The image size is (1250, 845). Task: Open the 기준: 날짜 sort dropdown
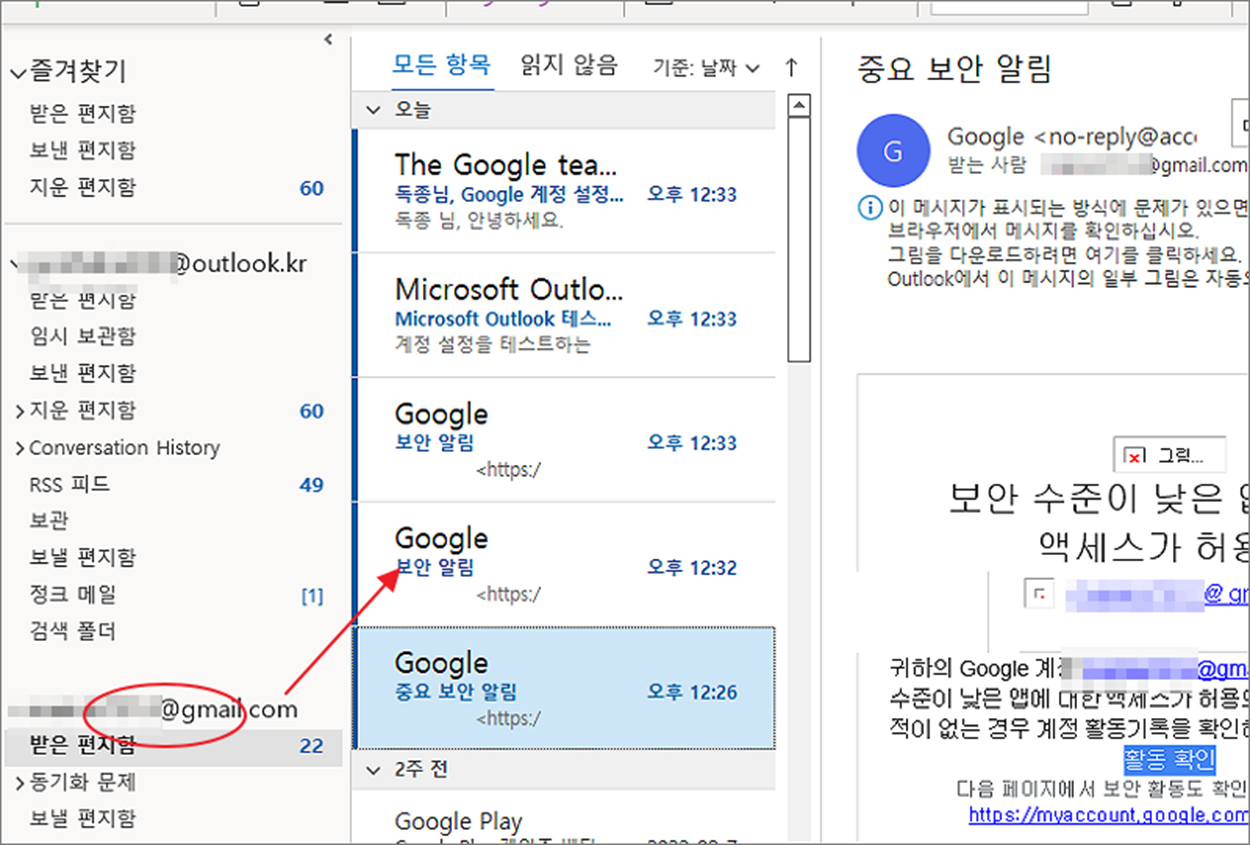tap(707, 68)
